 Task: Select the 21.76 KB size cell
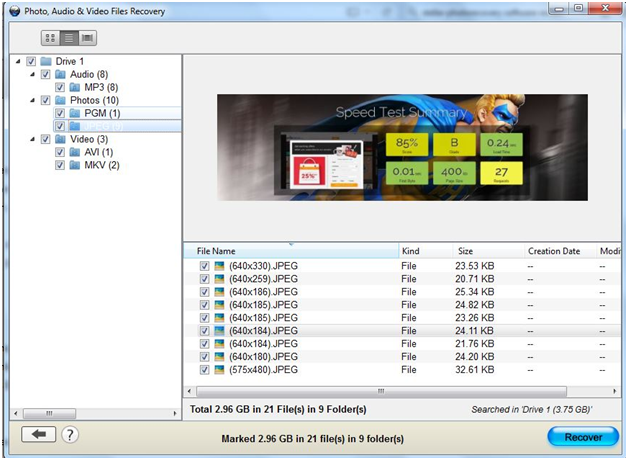click(x=474, y=343)
